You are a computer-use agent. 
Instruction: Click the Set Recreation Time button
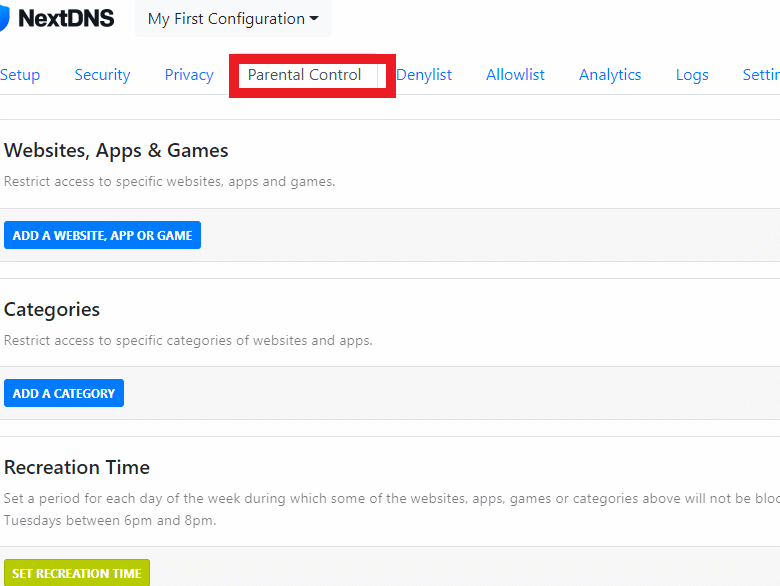click(77, 573)
